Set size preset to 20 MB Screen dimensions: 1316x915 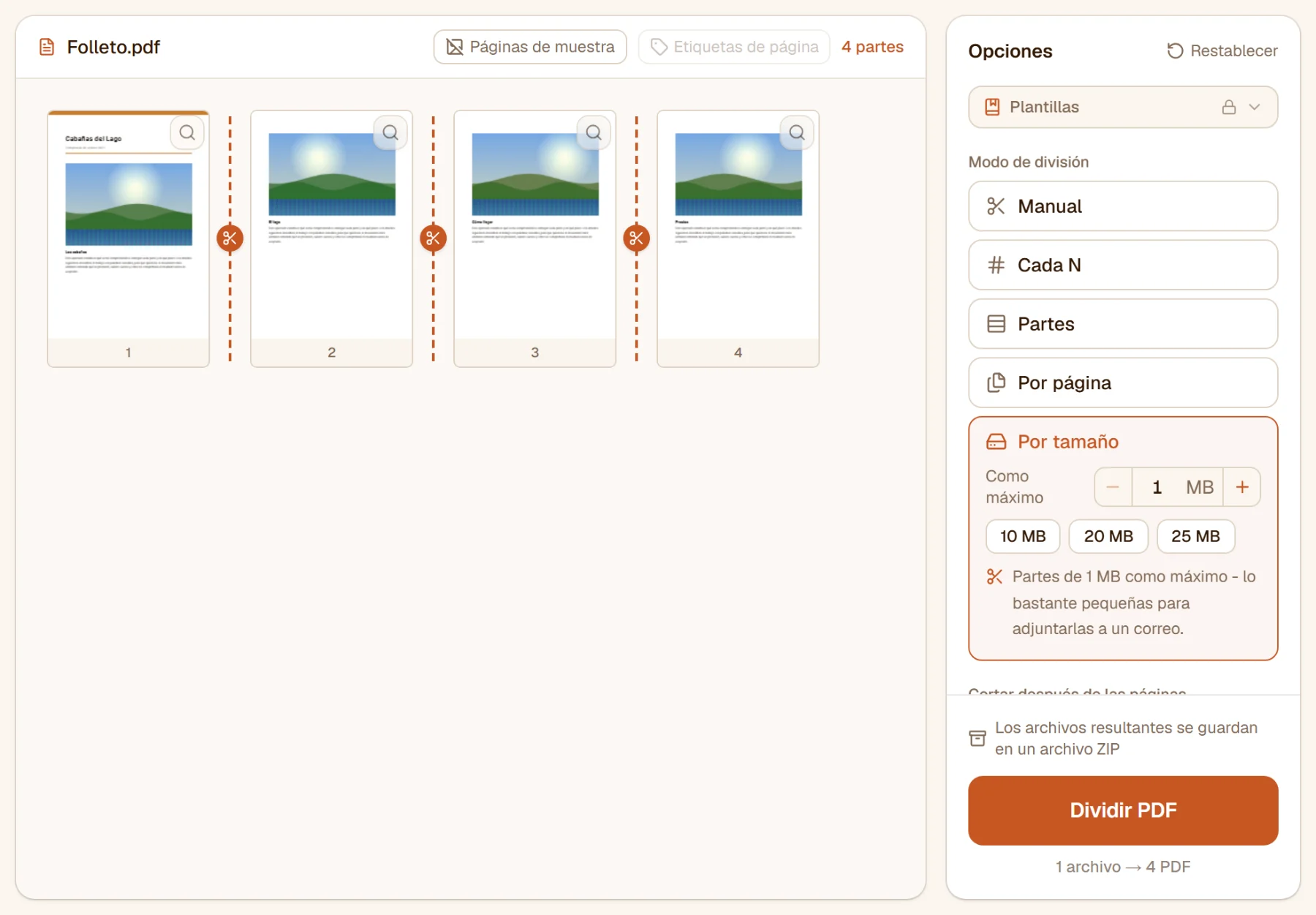(x=1108, y=536)
